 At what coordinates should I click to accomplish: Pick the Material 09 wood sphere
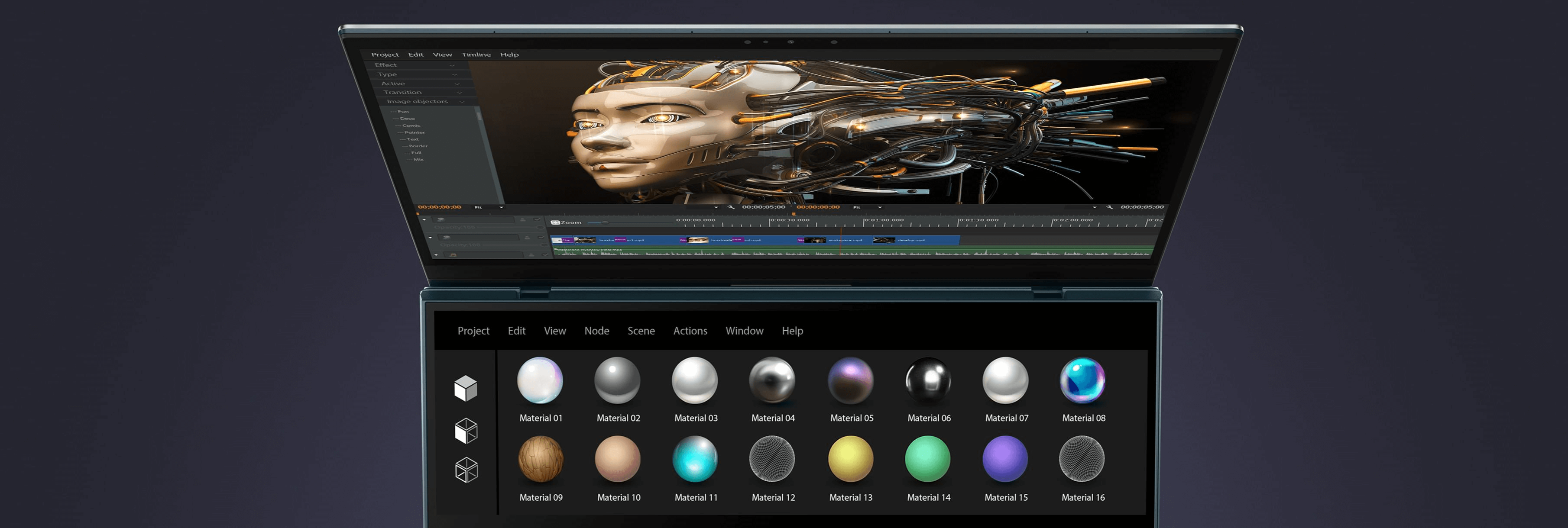tap(541, 459)
